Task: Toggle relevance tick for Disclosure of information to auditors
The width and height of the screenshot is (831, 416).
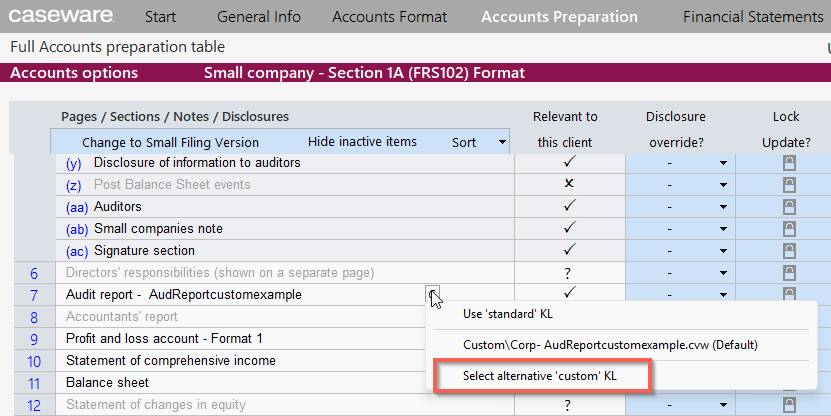Action: (x=569, y=162)
